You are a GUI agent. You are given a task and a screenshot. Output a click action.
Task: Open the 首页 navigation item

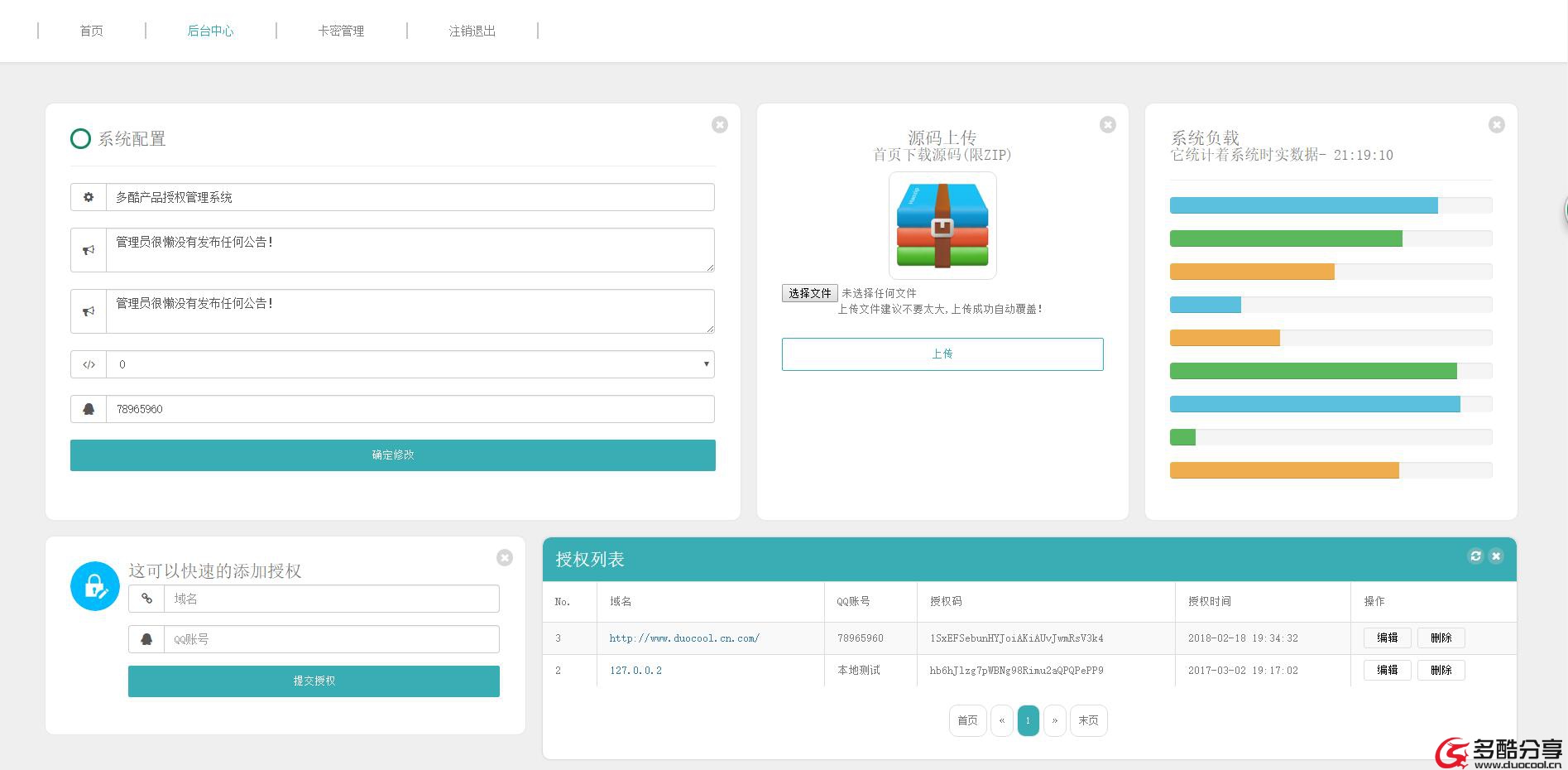pos(91,31)
